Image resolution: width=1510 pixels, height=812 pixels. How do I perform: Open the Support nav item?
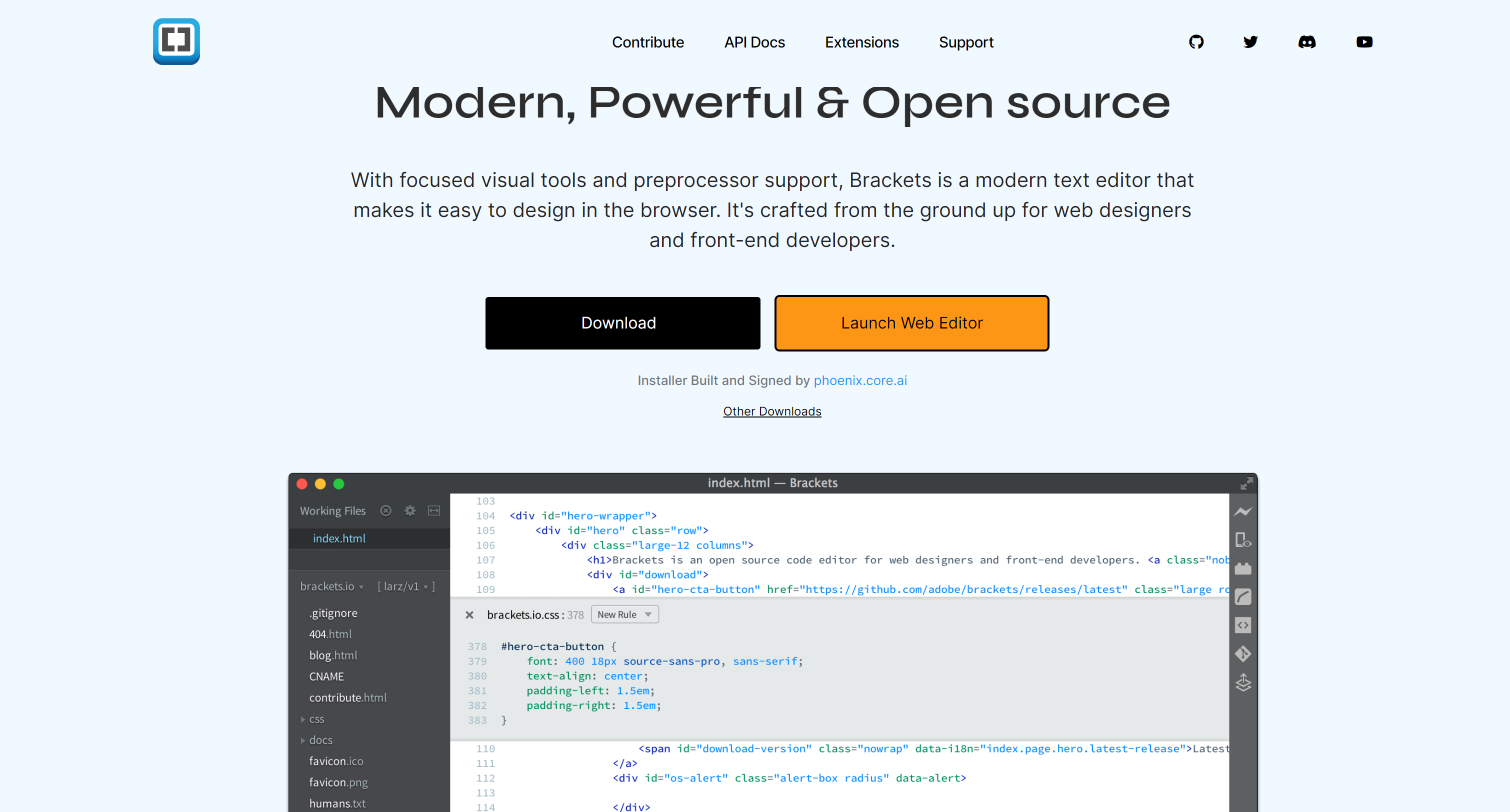coord(966,42)
